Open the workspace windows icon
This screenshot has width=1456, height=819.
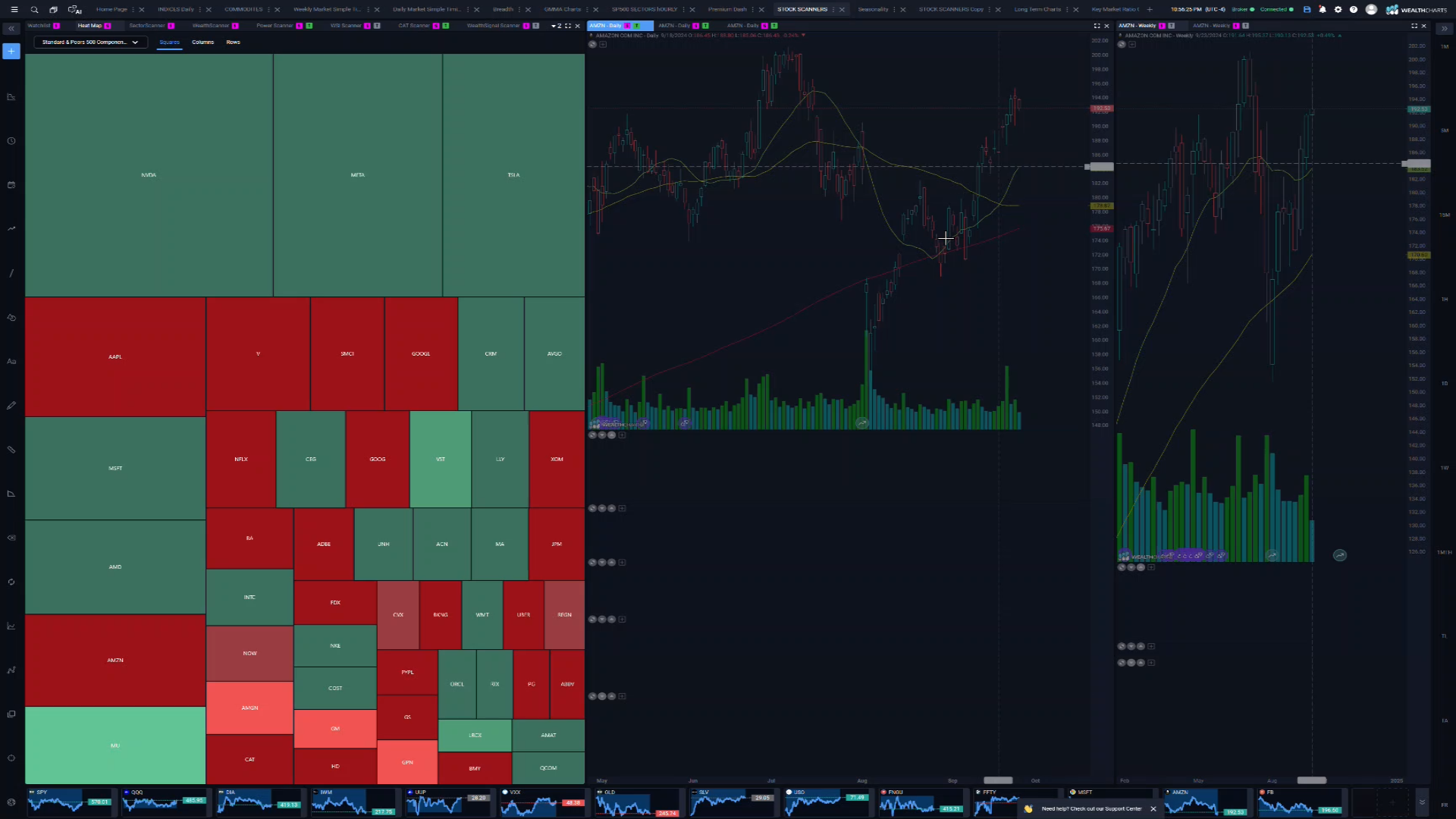[53, 10]
